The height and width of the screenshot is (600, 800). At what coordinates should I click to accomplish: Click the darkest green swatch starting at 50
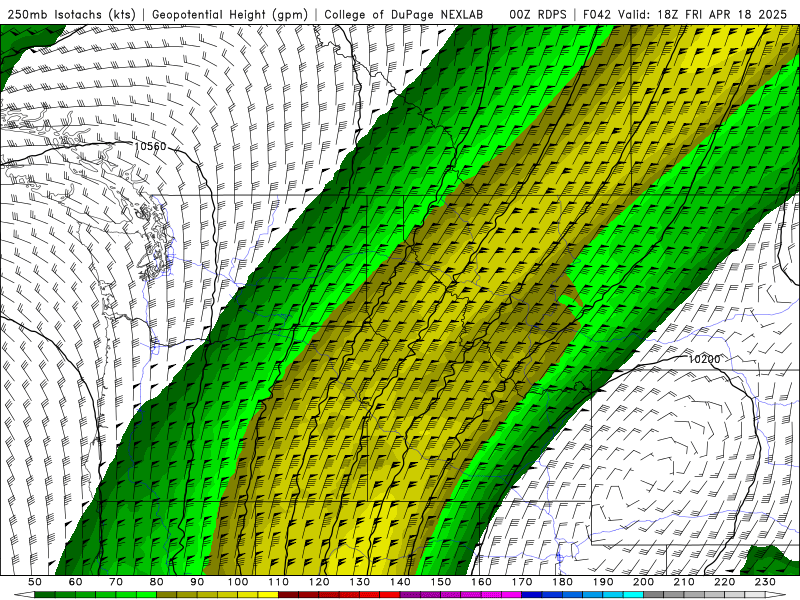(x=45, y=595)
